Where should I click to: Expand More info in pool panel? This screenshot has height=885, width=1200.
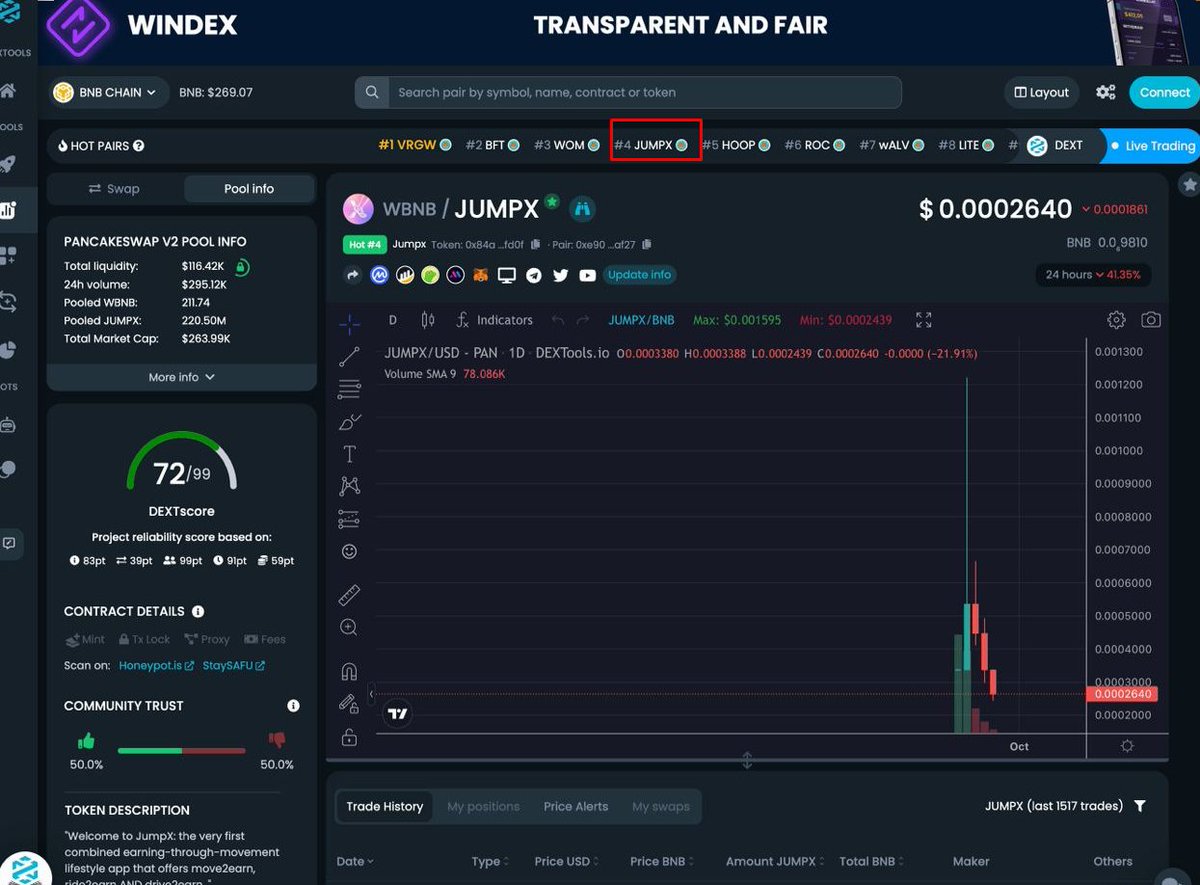point(182,377)
